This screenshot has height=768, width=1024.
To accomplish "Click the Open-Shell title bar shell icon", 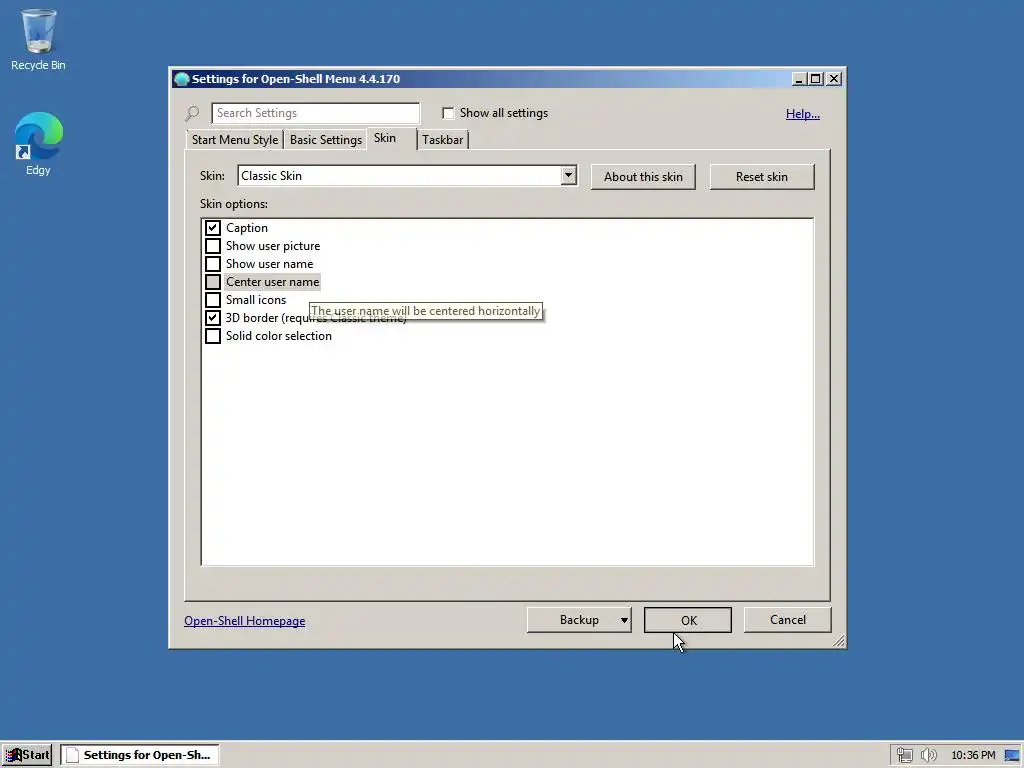I will coord(182,79).
